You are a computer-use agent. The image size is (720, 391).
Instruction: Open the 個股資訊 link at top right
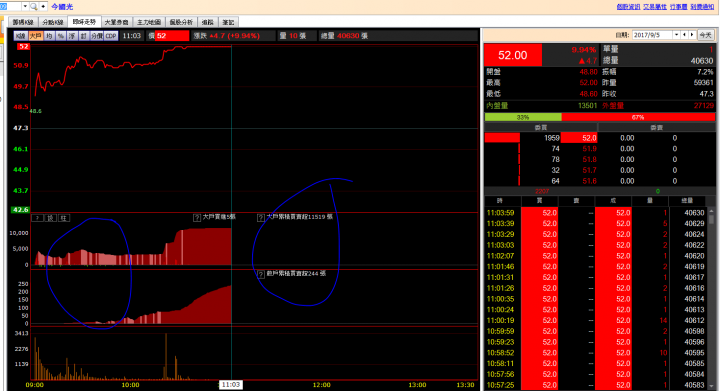tap(628, 6)
